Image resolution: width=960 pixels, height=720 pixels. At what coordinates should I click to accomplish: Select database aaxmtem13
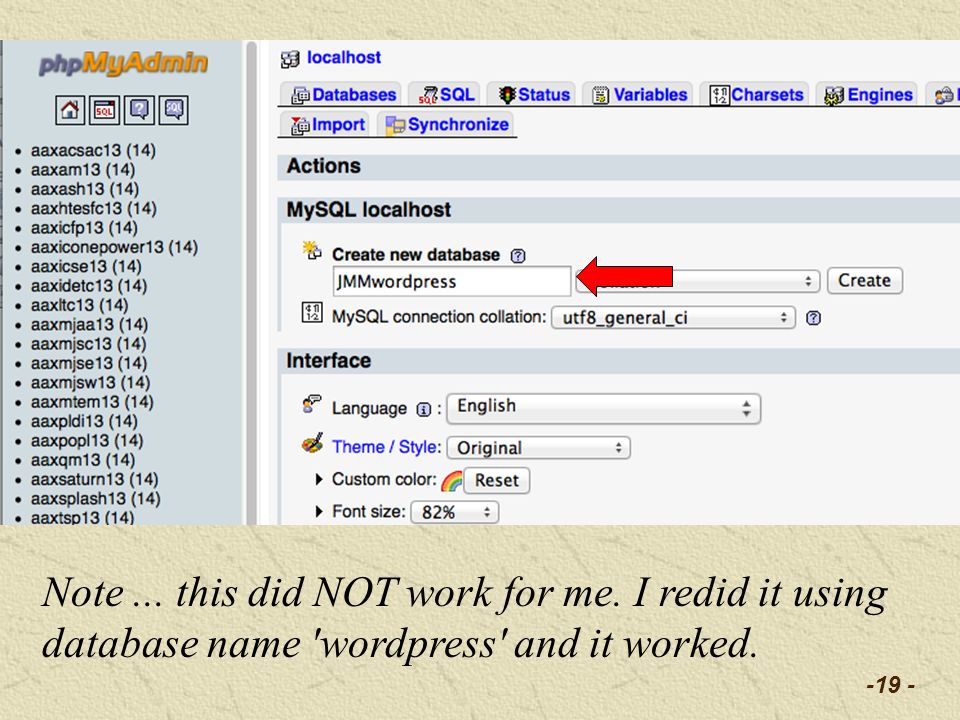click(x=92, y=402)
